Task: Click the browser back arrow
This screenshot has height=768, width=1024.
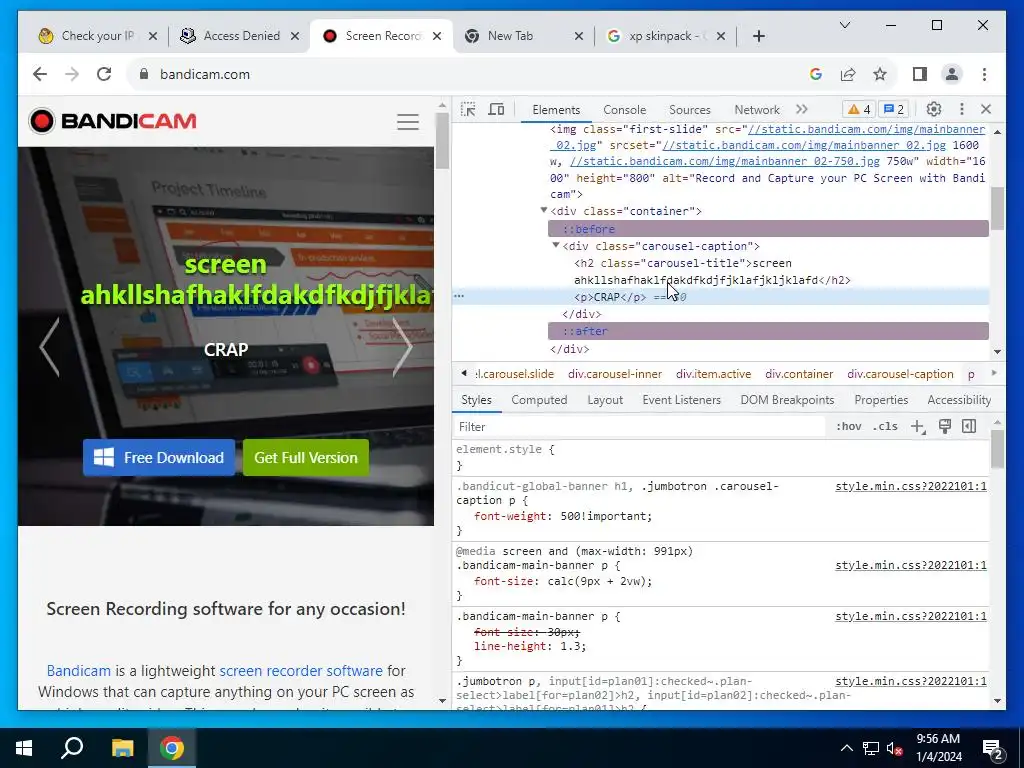Action: (x=40, y=74)
